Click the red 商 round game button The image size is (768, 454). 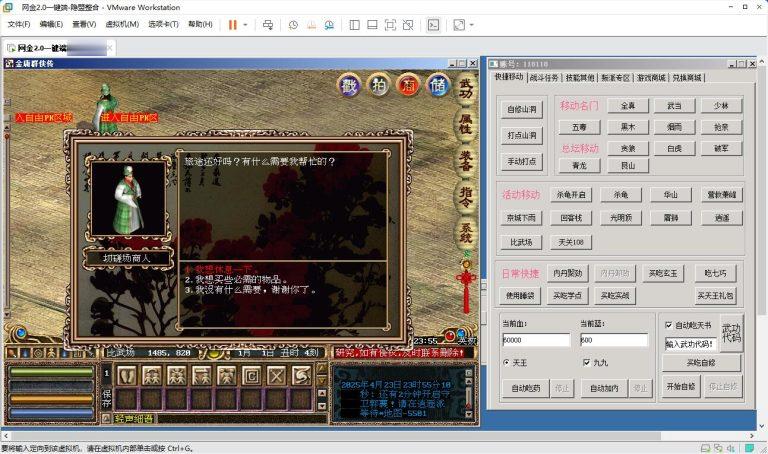pyautogui.click(x=408, y=85)
